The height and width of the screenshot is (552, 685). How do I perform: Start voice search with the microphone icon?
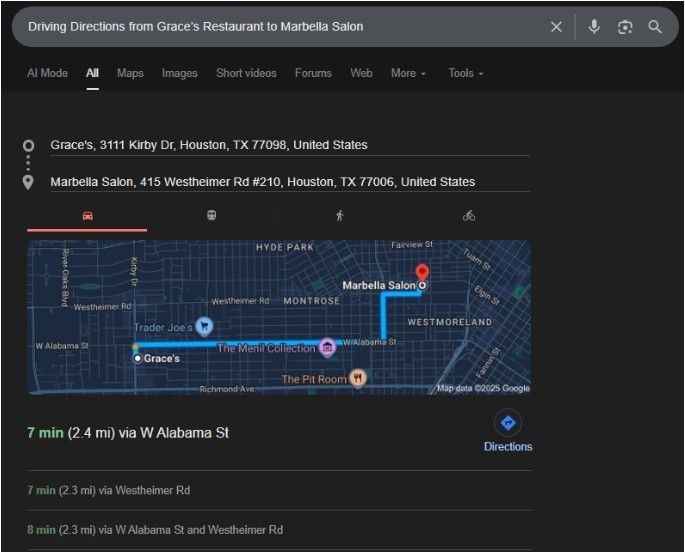point(594,27)
